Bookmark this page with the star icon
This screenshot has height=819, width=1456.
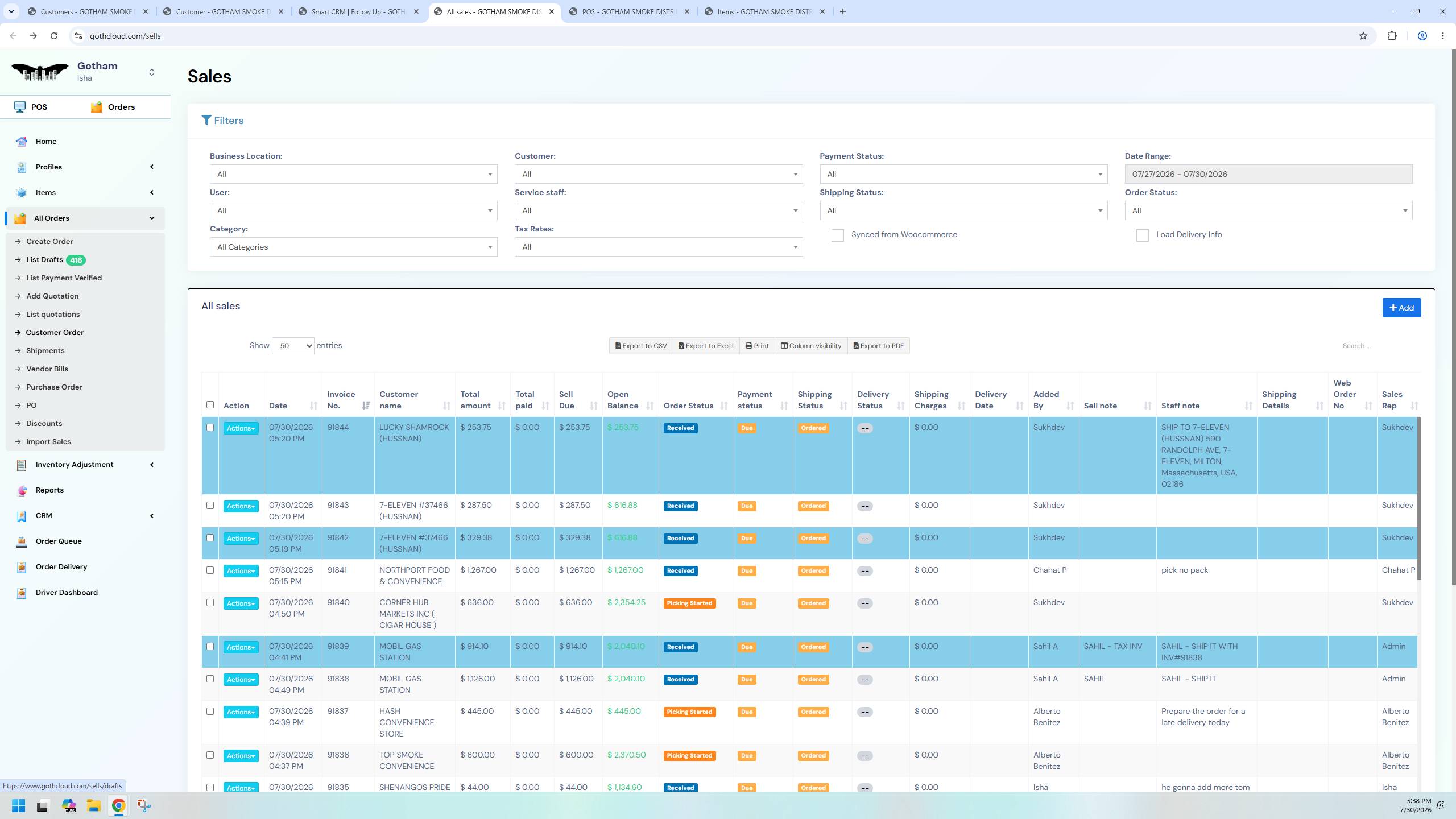(x=1363, y=36)
